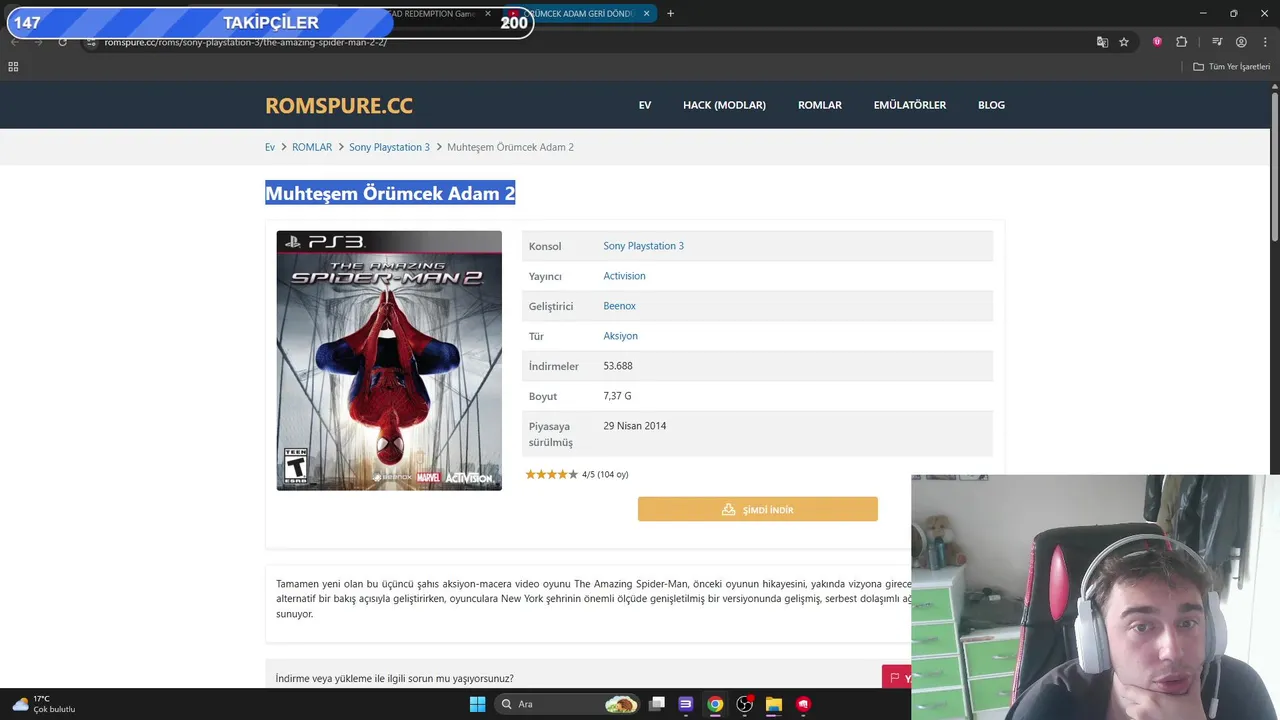Click the Chrome icon in taskbar
1280x720 pixels.
pos(715,704)
